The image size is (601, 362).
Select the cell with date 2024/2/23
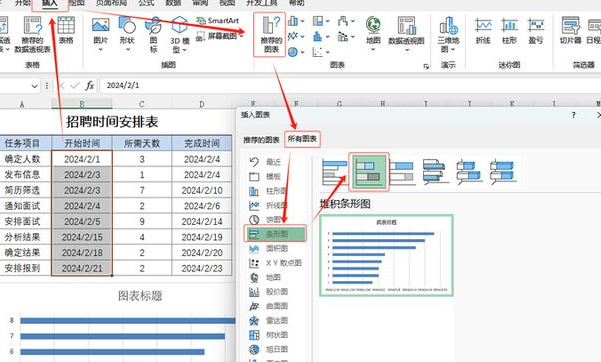click(x=202, y=268)
